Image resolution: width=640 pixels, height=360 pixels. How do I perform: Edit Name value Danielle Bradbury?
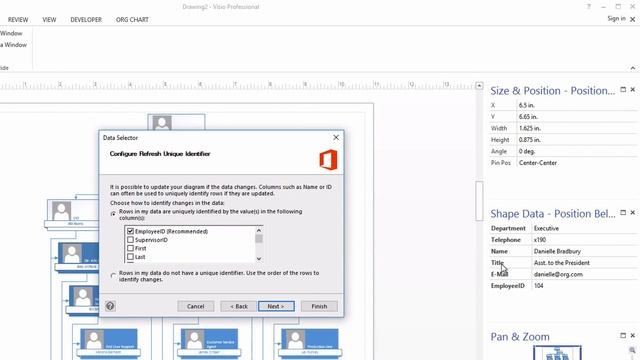(584, 251)
